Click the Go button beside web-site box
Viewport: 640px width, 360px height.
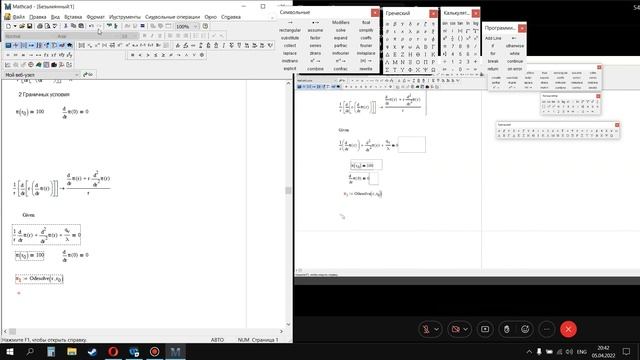[88, 75]
